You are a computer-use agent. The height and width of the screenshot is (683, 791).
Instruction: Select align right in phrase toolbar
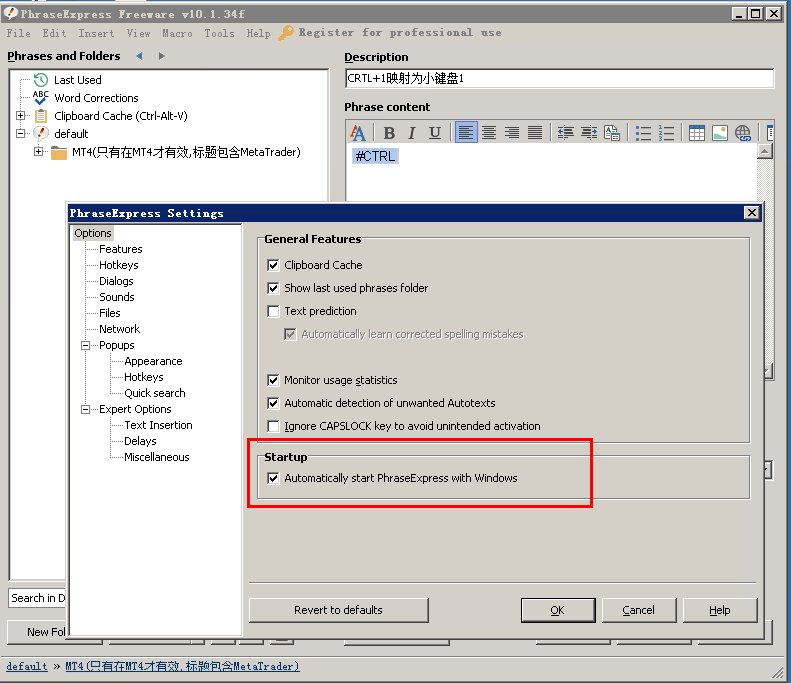512,133
